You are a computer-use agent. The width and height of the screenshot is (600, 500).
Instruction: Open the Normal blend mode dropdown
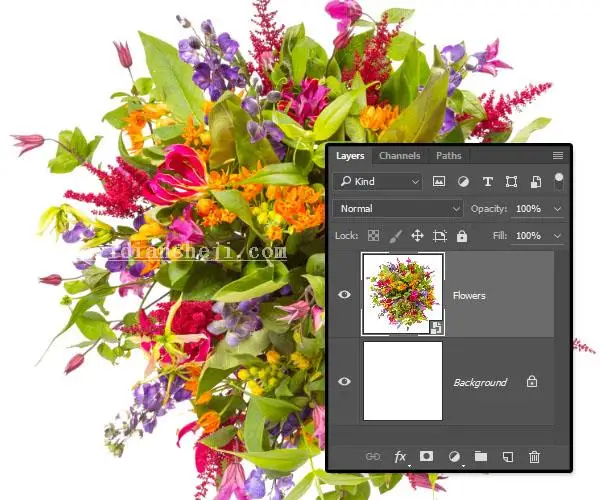click(x=398, y=209)
